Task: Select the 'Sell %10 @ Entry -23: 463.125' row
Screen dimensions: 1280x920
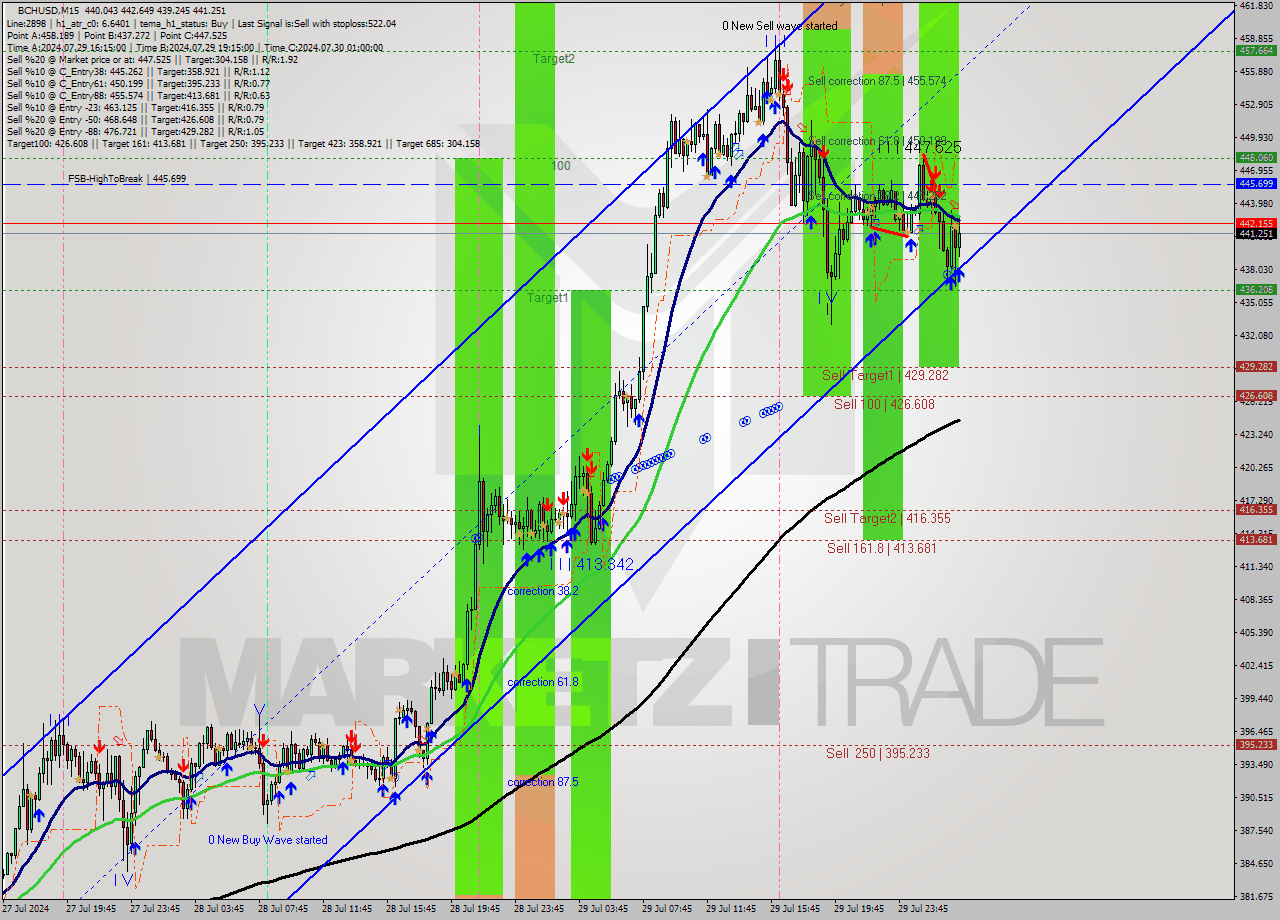Action: [135, 107]
